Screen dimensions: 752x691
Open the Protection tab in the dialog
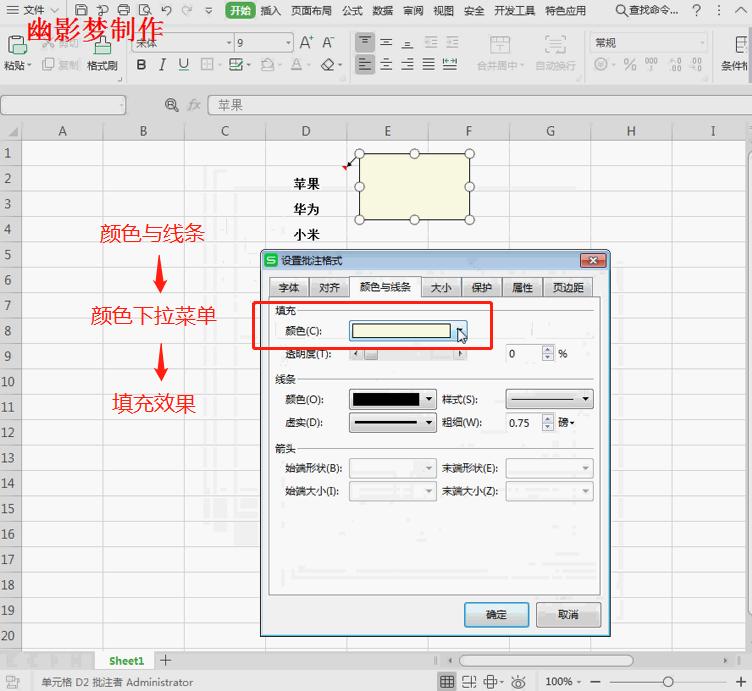point(482,287)
